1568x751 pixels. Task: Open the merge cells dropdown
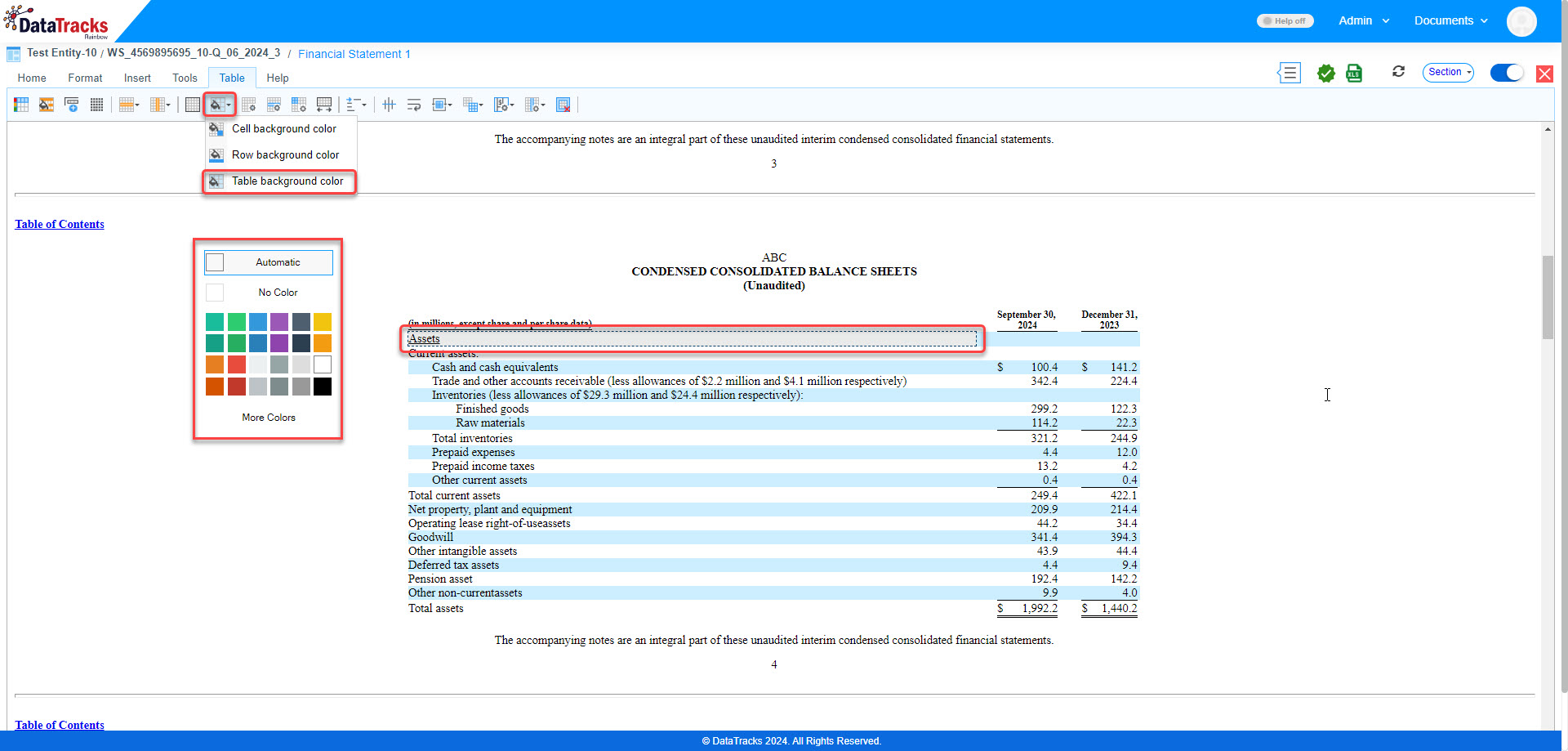[473, 105]
